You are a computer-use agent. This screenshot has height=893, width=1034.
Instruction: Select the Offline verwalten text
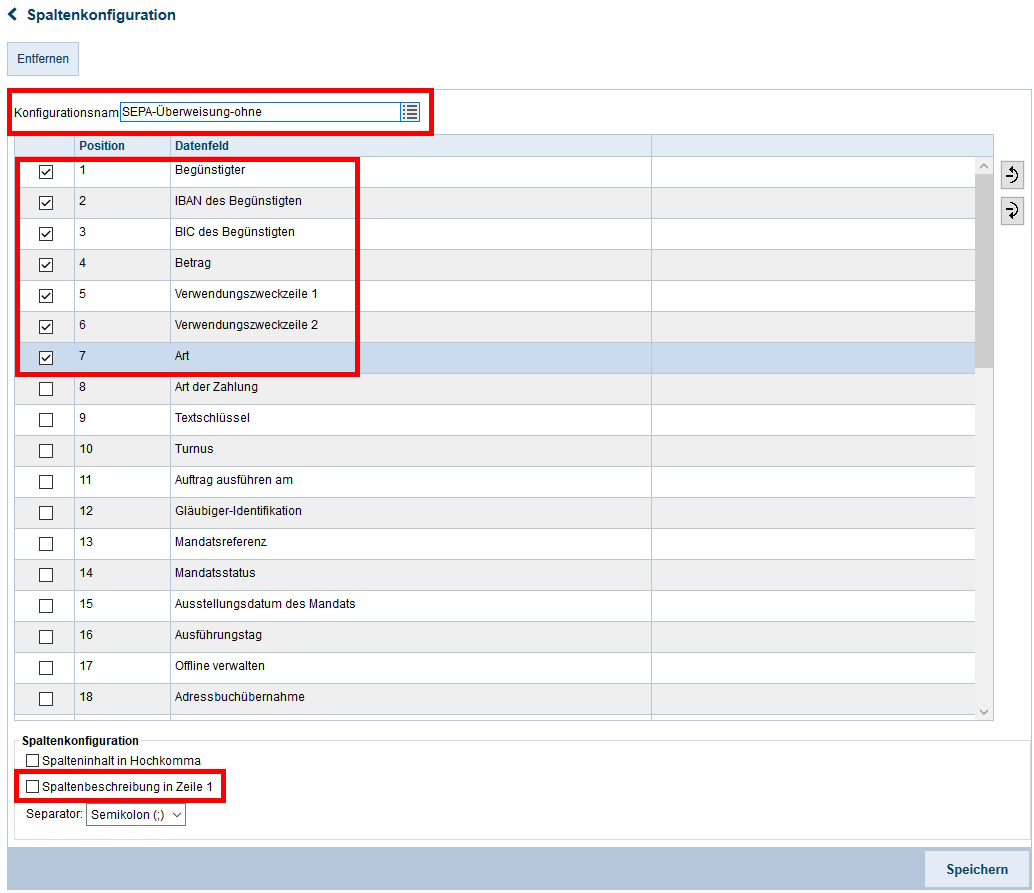click(x=220, y=665)
